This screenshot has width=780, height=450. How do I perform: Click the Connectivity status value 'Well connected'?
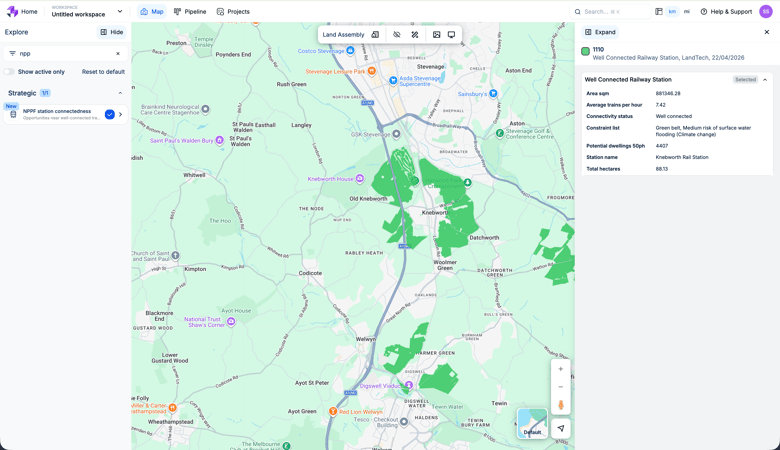[674, 116]
